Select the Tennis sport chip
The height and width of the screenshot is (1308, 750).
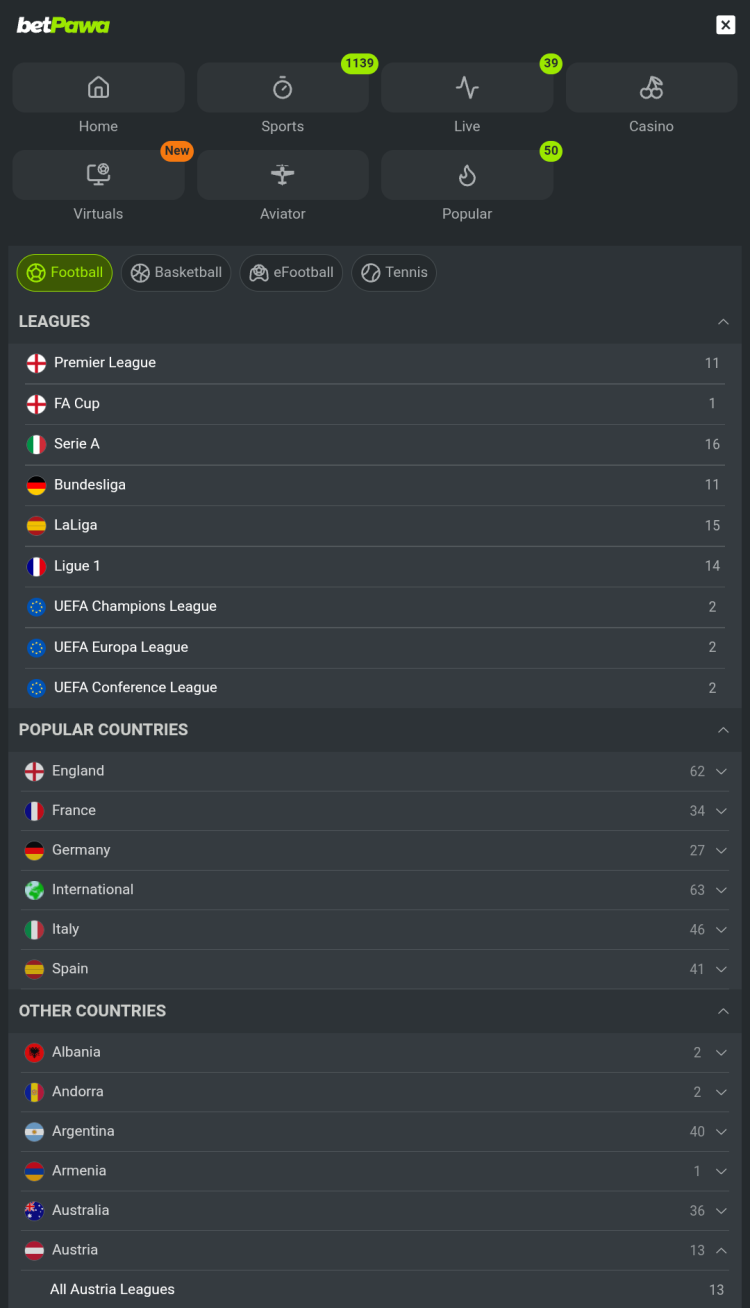[x=394, y=273]
